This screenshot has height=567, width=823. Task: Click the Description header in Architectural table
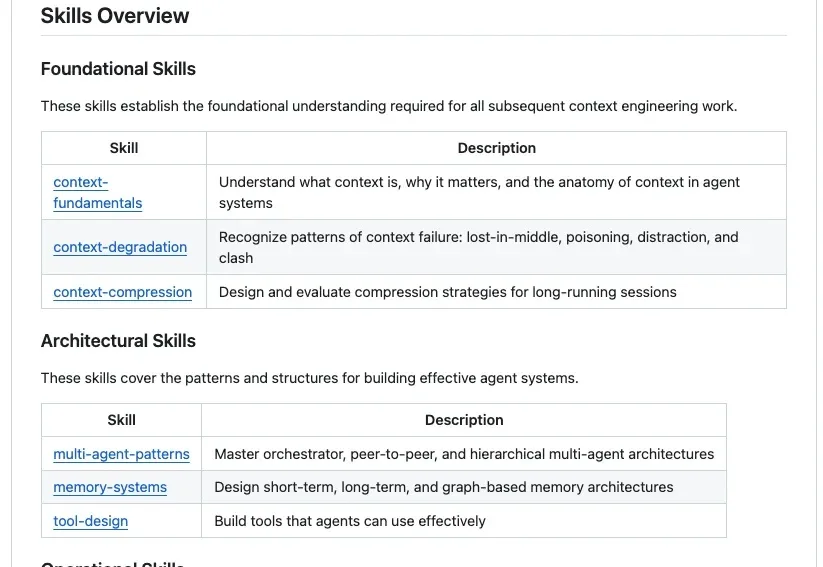click(x=464, y=420)
